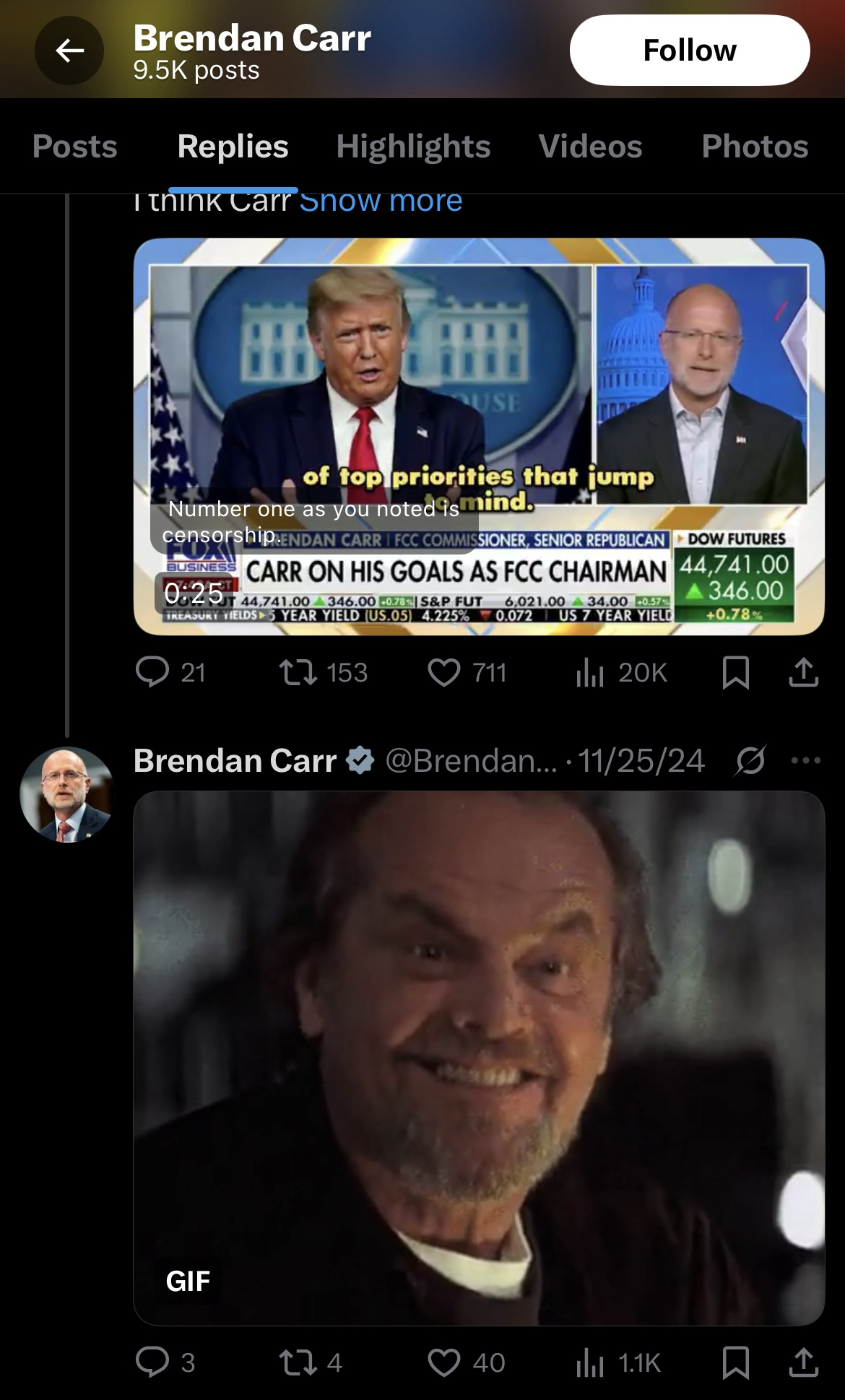Tap the Grok slashed-circle icon on GIF post
The width and height of the screenshot is (845, 1400).
pos(750,760)
